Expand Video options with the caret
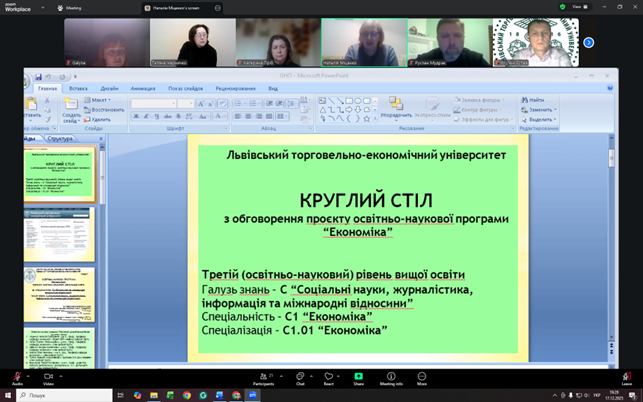Screen dimensions: 643x402 click(61, 374)
